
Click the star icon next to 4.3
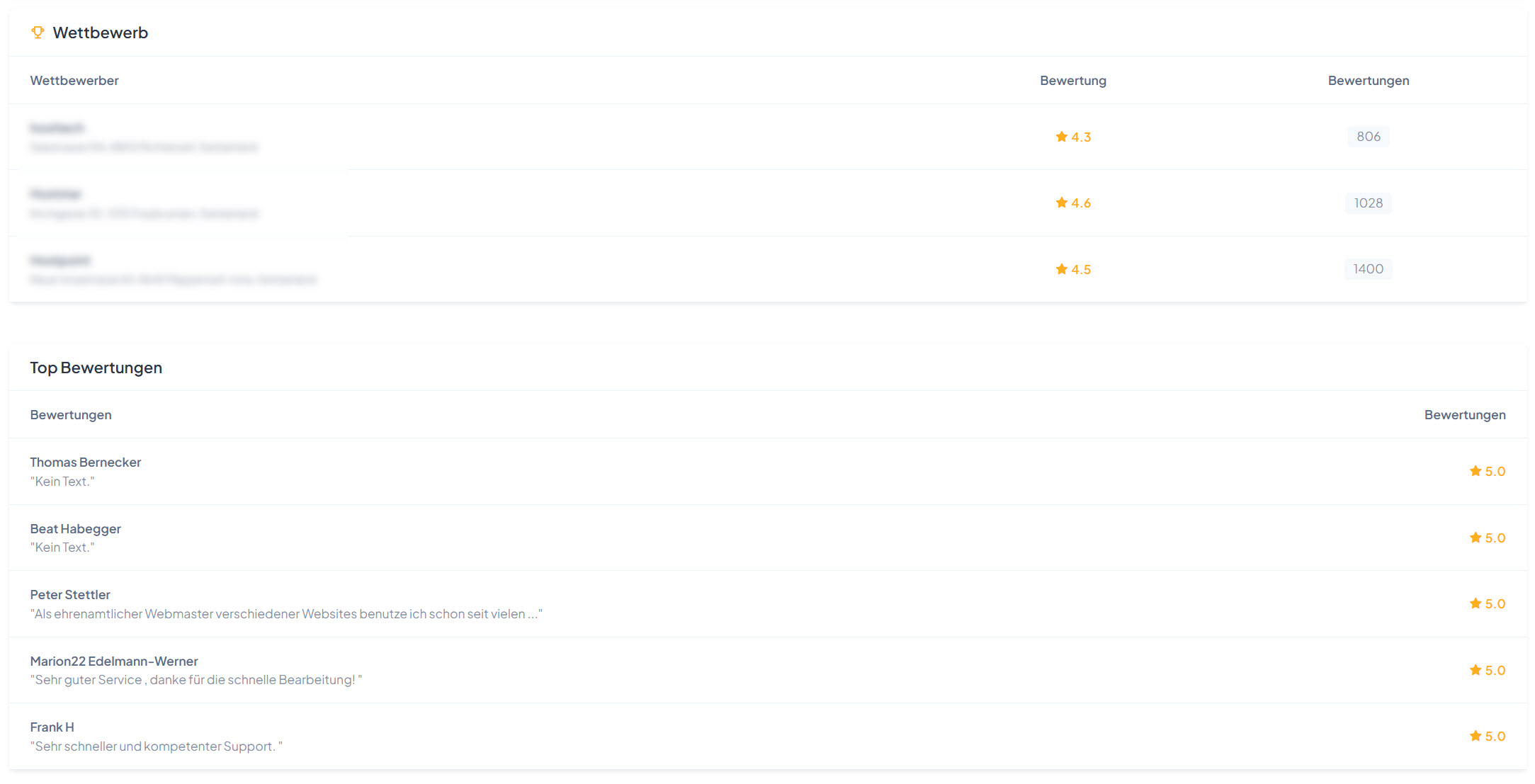tap(1061, 137)
